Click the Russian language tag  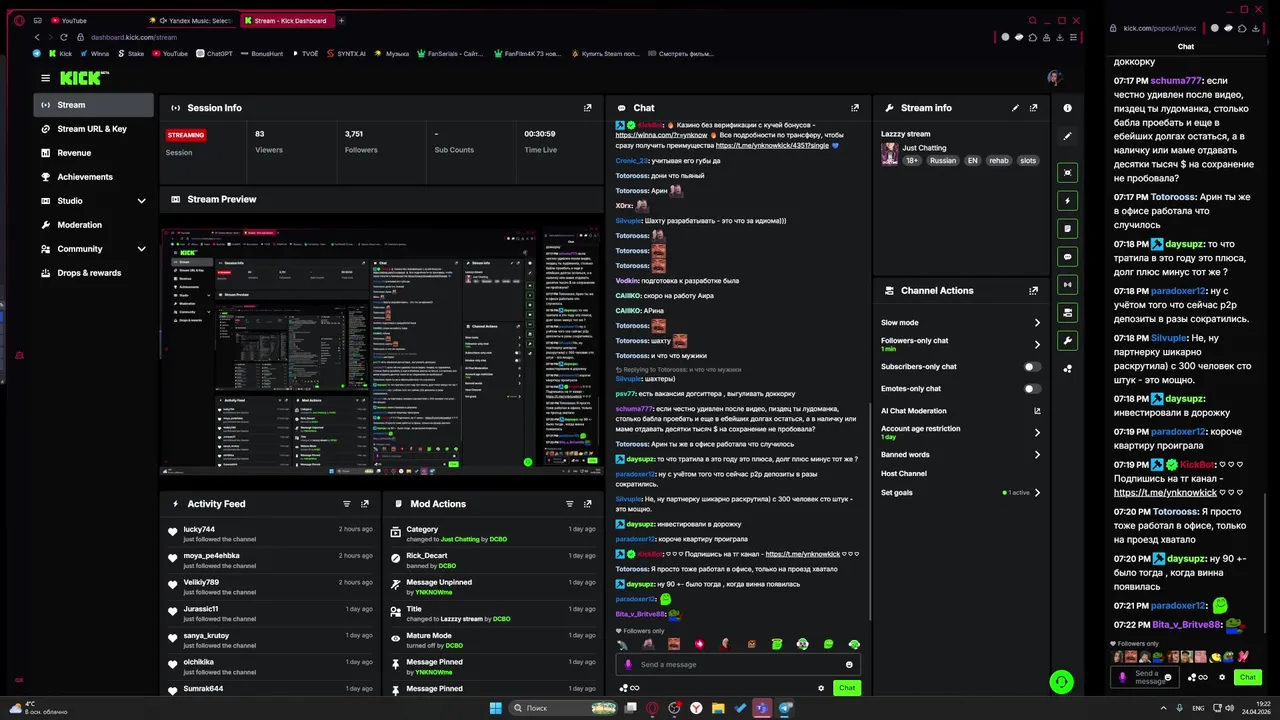click(x=942, y=161)
